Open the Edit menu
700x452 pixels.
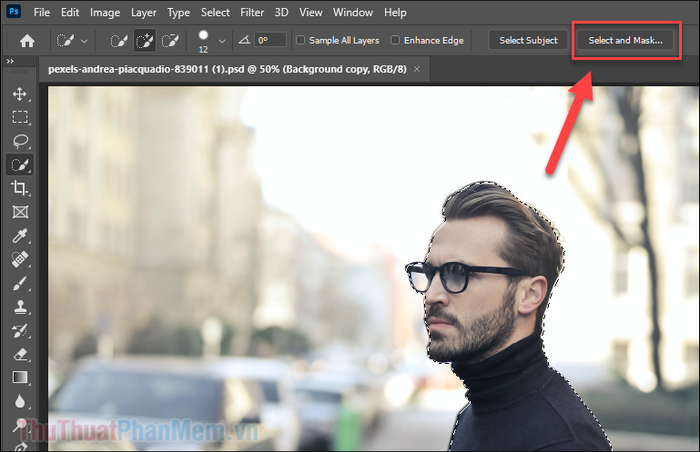[70, 13]
